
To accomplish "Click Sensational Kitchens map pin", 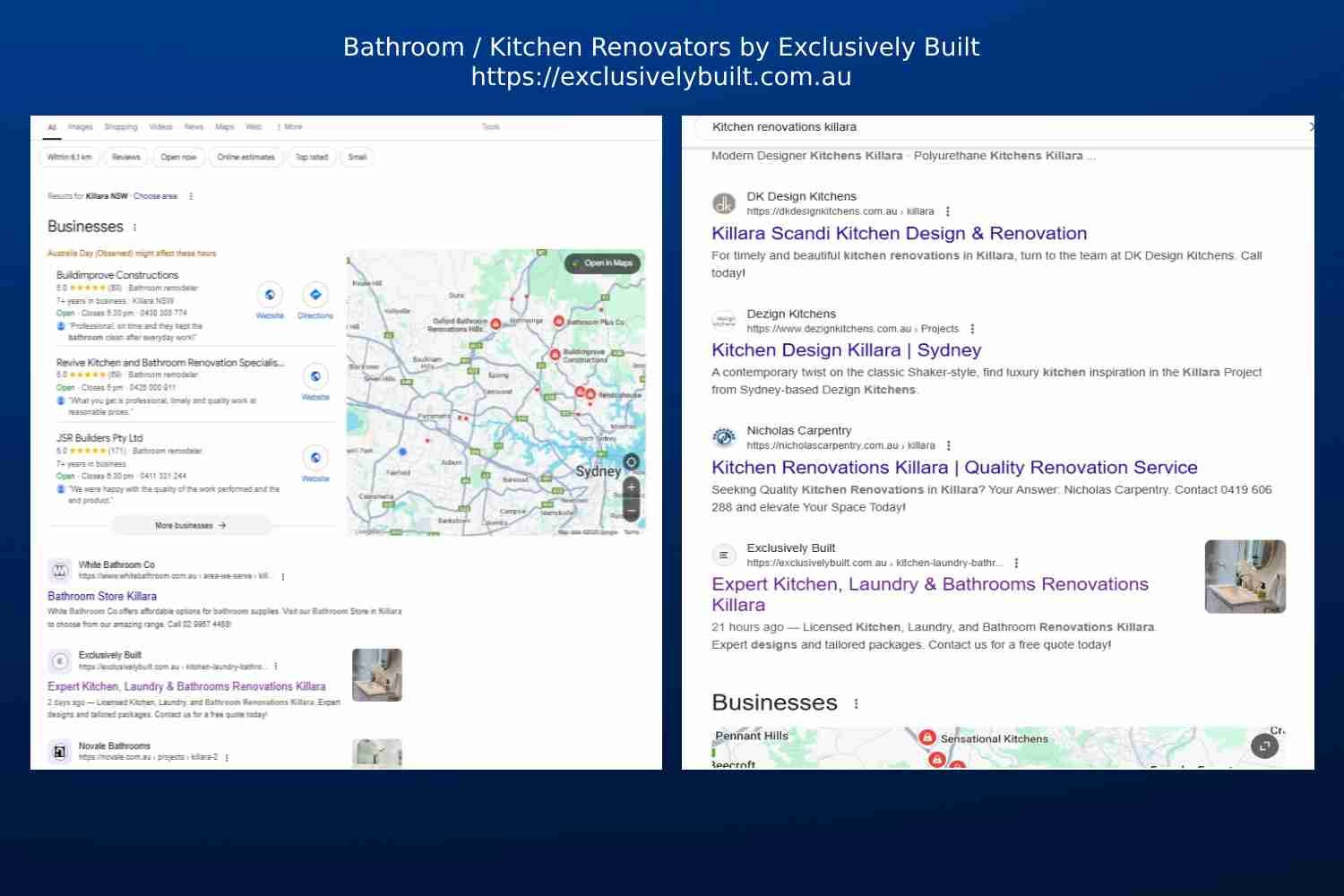I will click(928, 737).
